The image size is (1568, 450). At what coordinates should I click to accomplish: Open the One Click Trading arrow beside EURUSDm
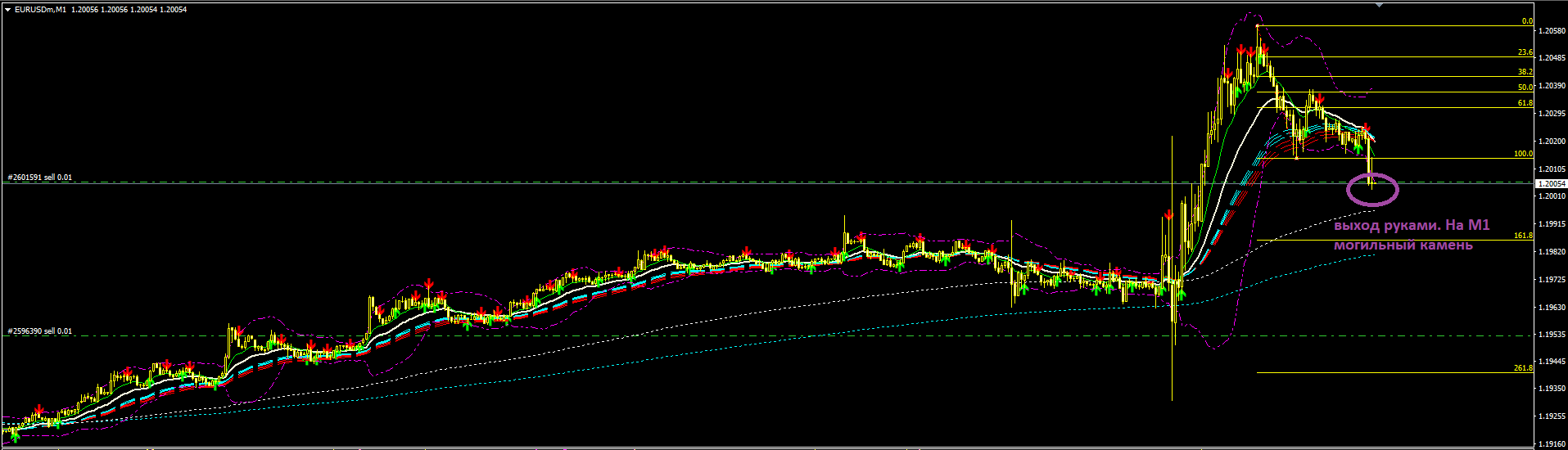click(x=7, y=9)
